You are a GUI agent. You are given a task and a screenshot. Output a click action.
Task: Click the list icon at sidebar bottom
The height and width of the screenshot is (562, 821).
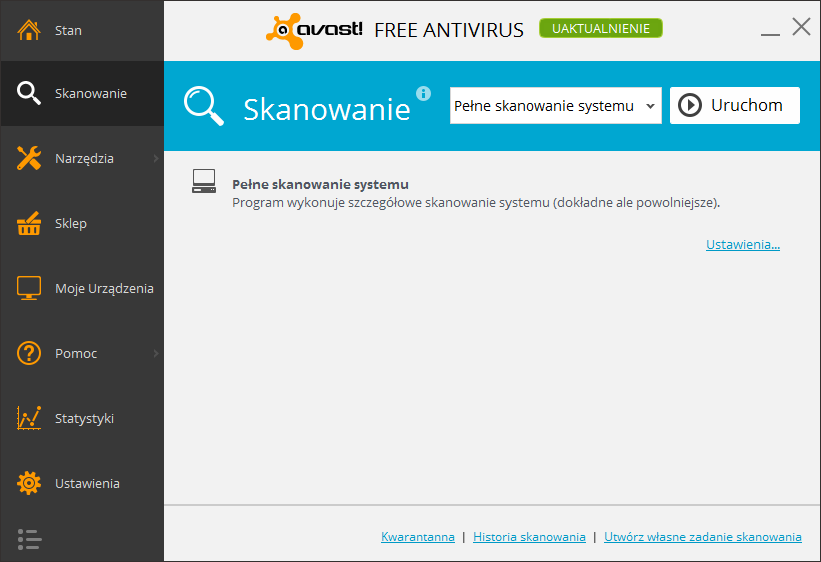[x=29, y=539]
